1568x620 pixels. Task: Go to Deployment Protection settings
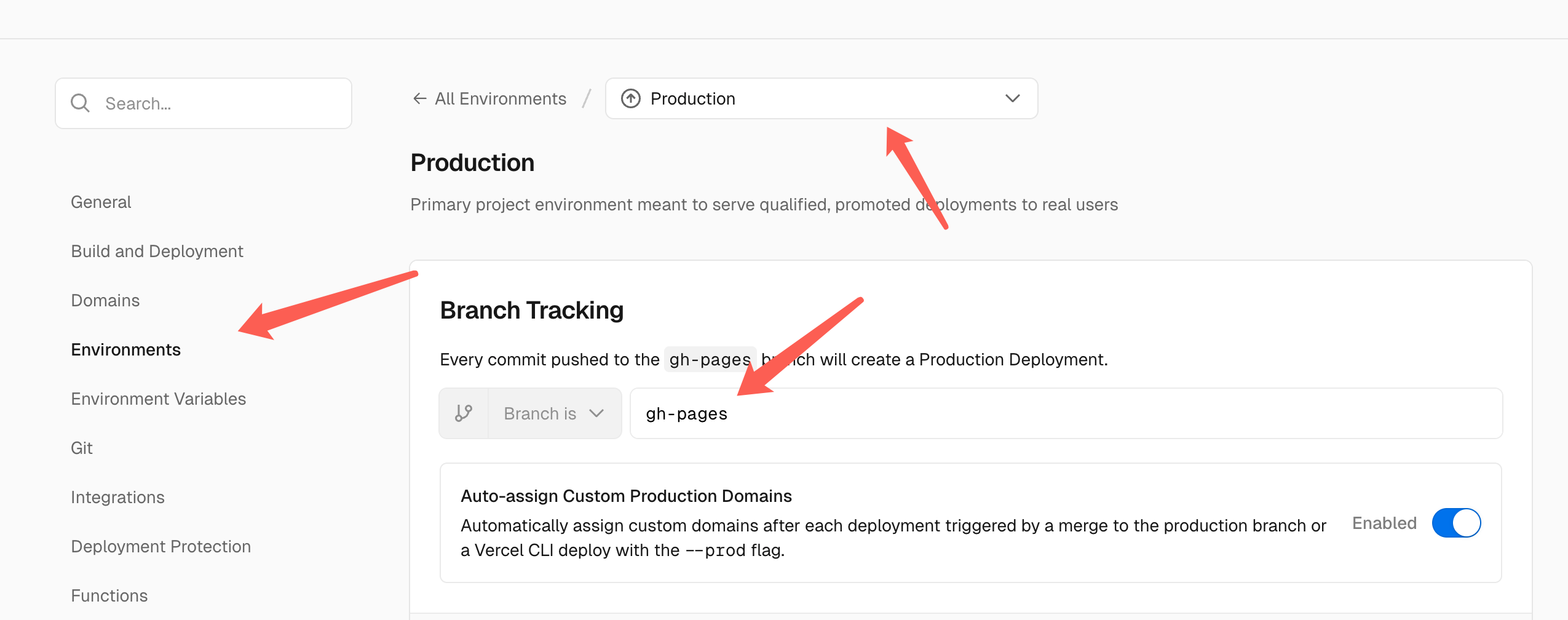click(160, 546)
